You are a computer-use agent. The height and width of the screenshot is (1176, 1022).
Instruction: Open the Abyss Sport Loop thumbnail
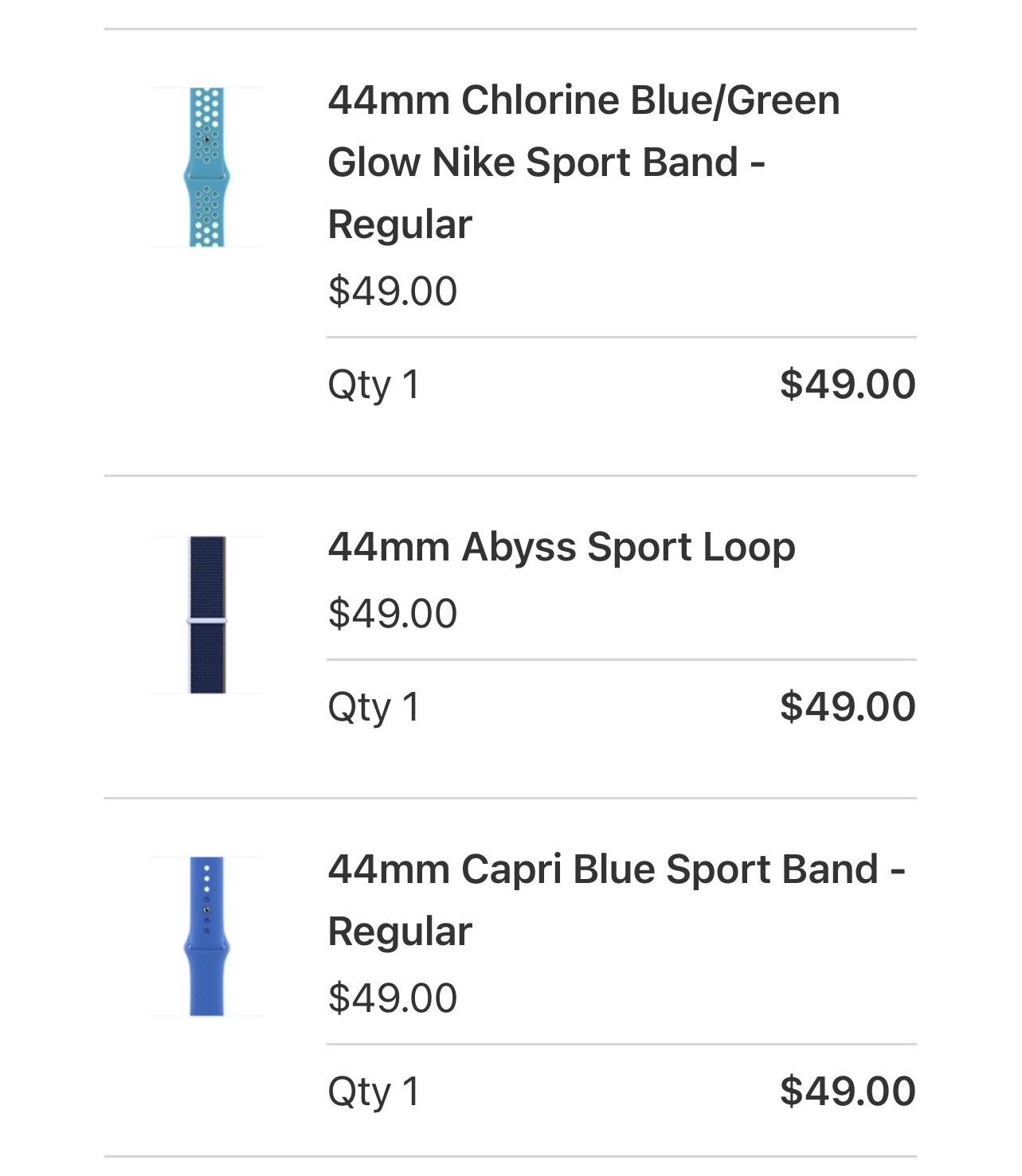coord(207,615)
